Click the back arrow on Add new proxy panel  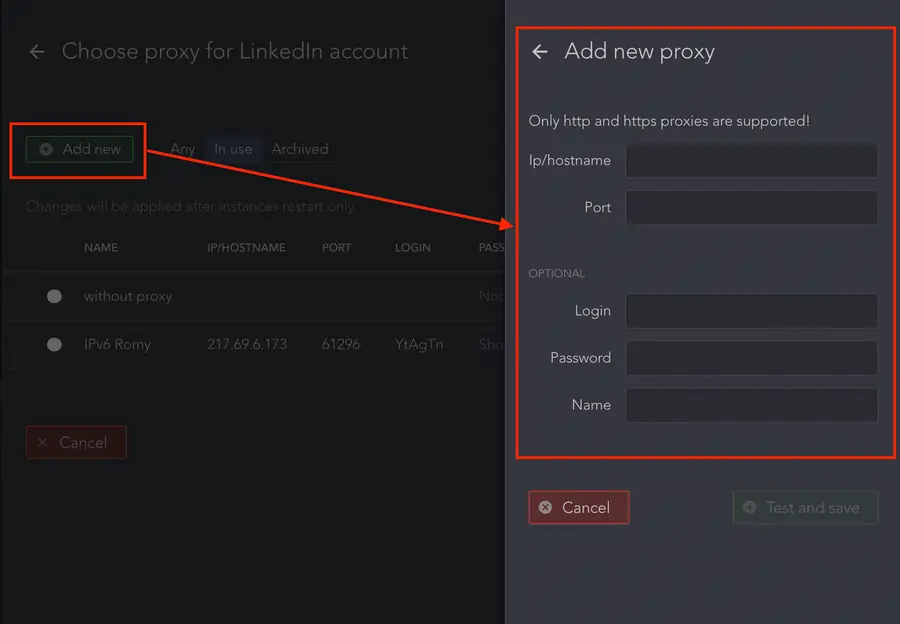point(539,52)
